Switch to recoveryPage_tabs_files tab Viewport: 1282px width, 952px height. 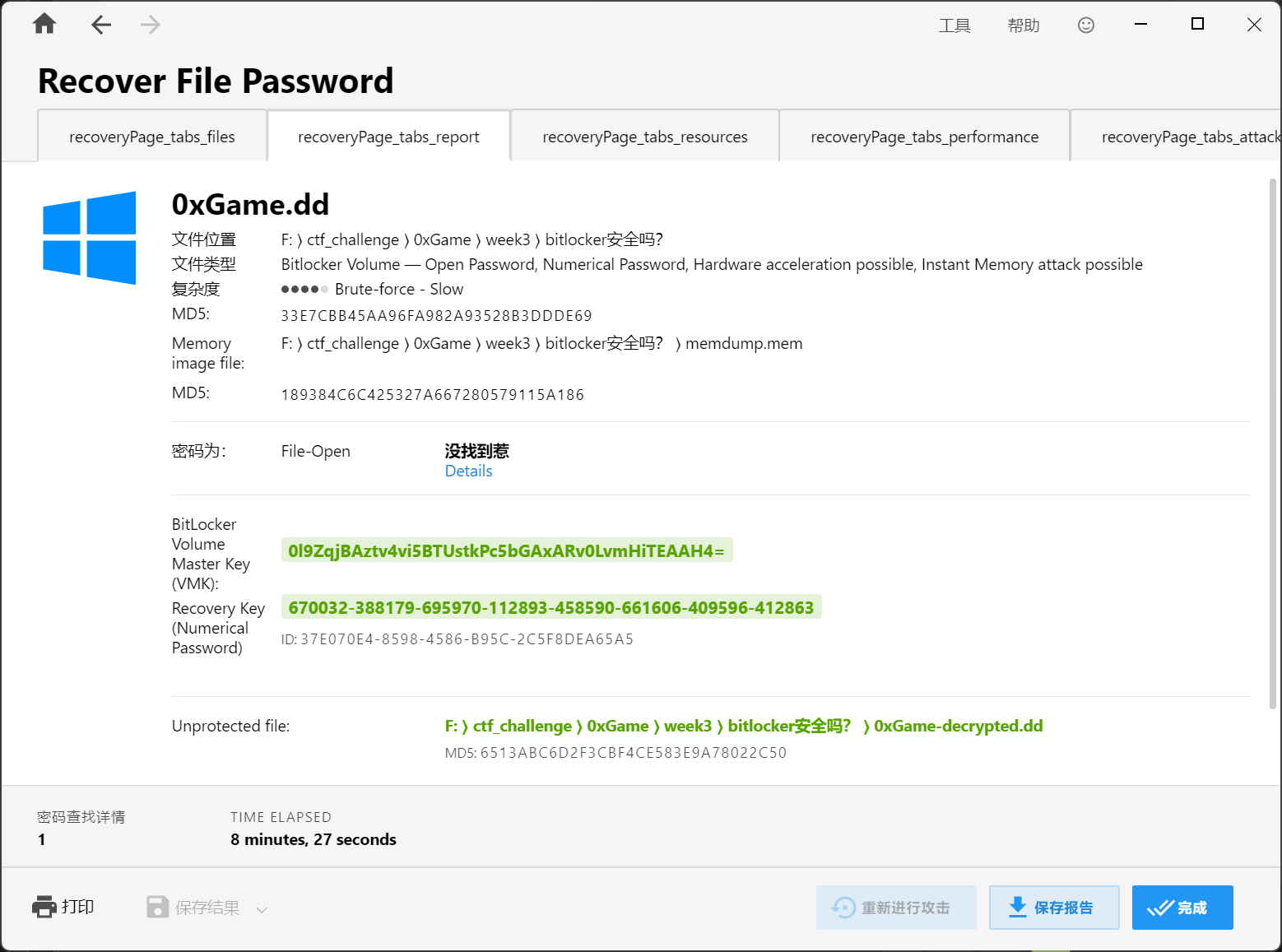(152, 137)
